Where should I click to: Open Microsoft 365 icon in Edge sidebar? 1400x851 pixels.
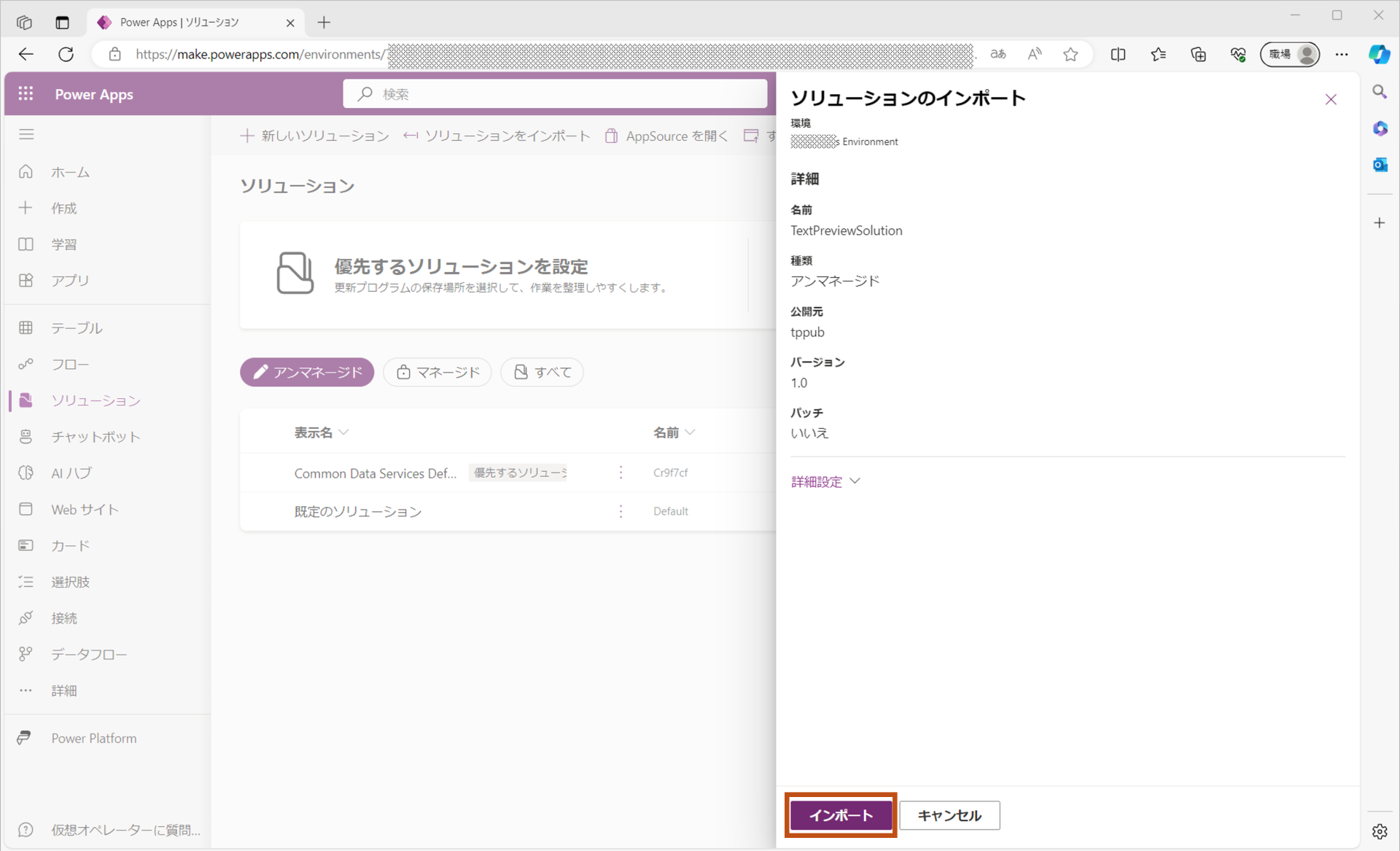pos(1380,128)
